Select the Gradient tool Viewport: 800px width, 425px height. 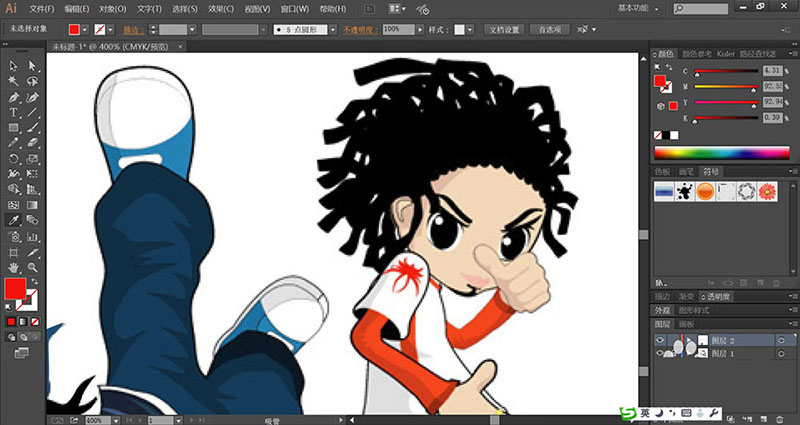(32, 205)
